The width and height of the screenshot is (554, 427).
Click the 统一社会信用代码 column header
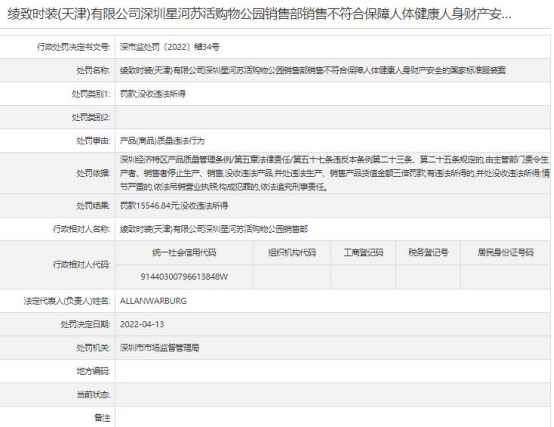tap(184, 253)
